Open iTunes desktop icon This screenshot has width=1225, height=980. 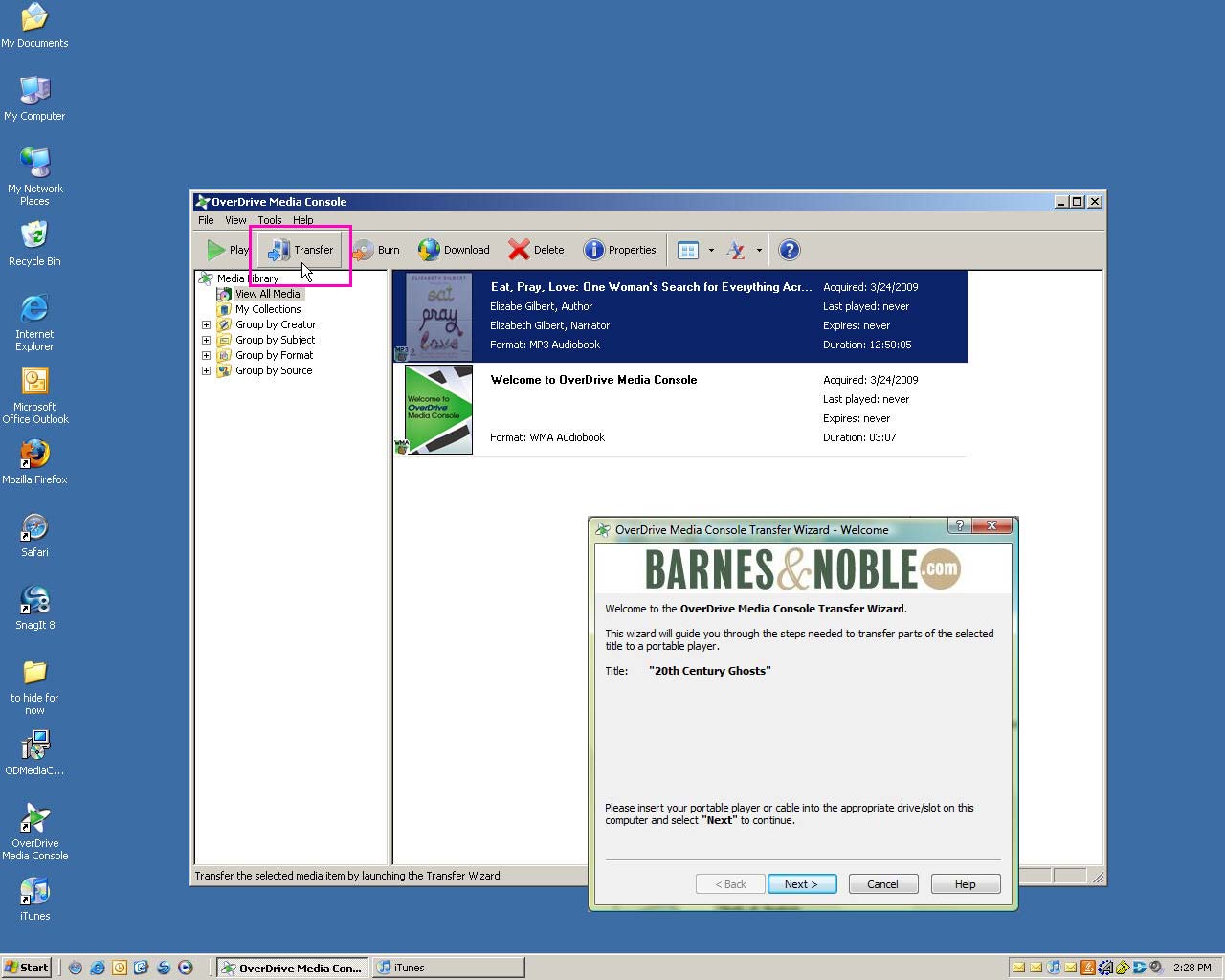[34, 899]
